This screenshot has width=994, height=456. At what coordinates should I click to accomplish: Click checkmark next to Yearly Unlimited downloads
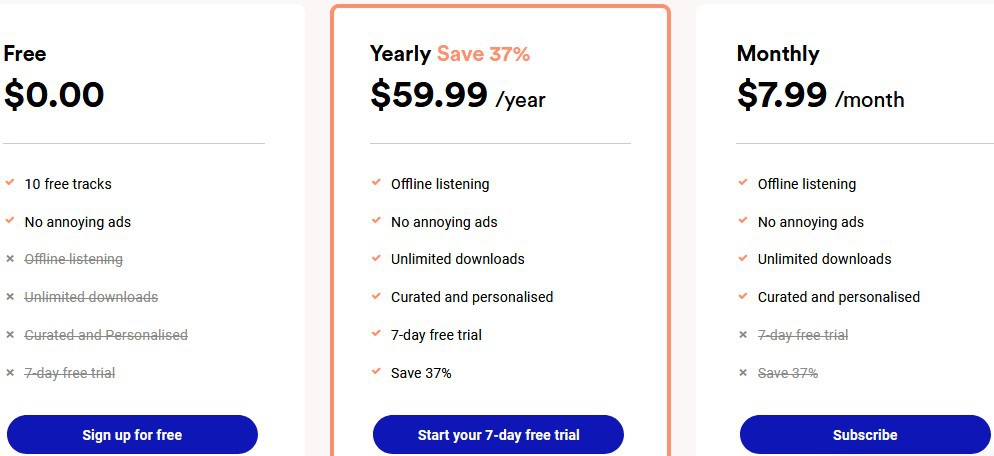point(377,258)
